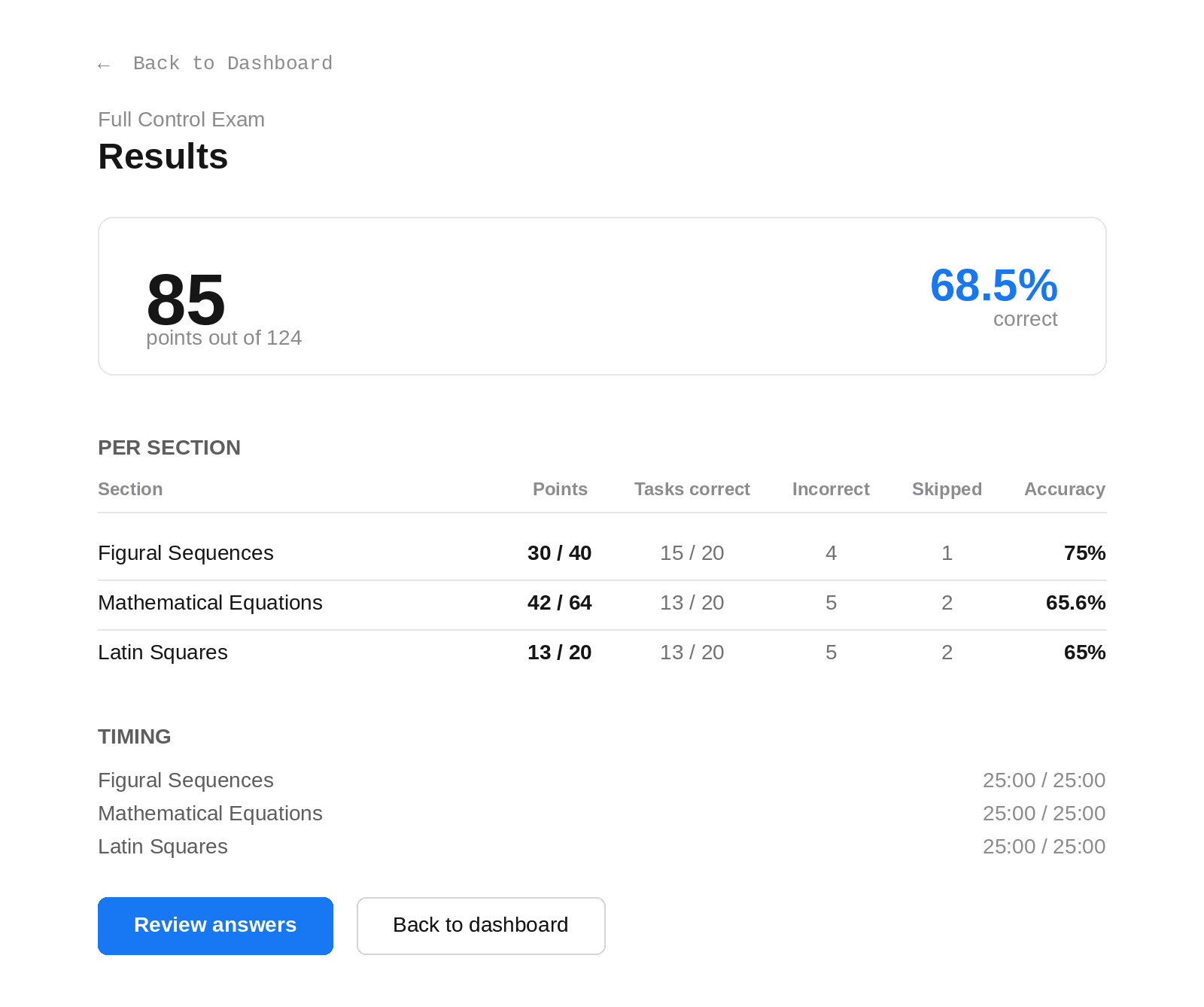Click the Tasks correct column header
The image size is (1204, 1007).
(x=692, y=489)
